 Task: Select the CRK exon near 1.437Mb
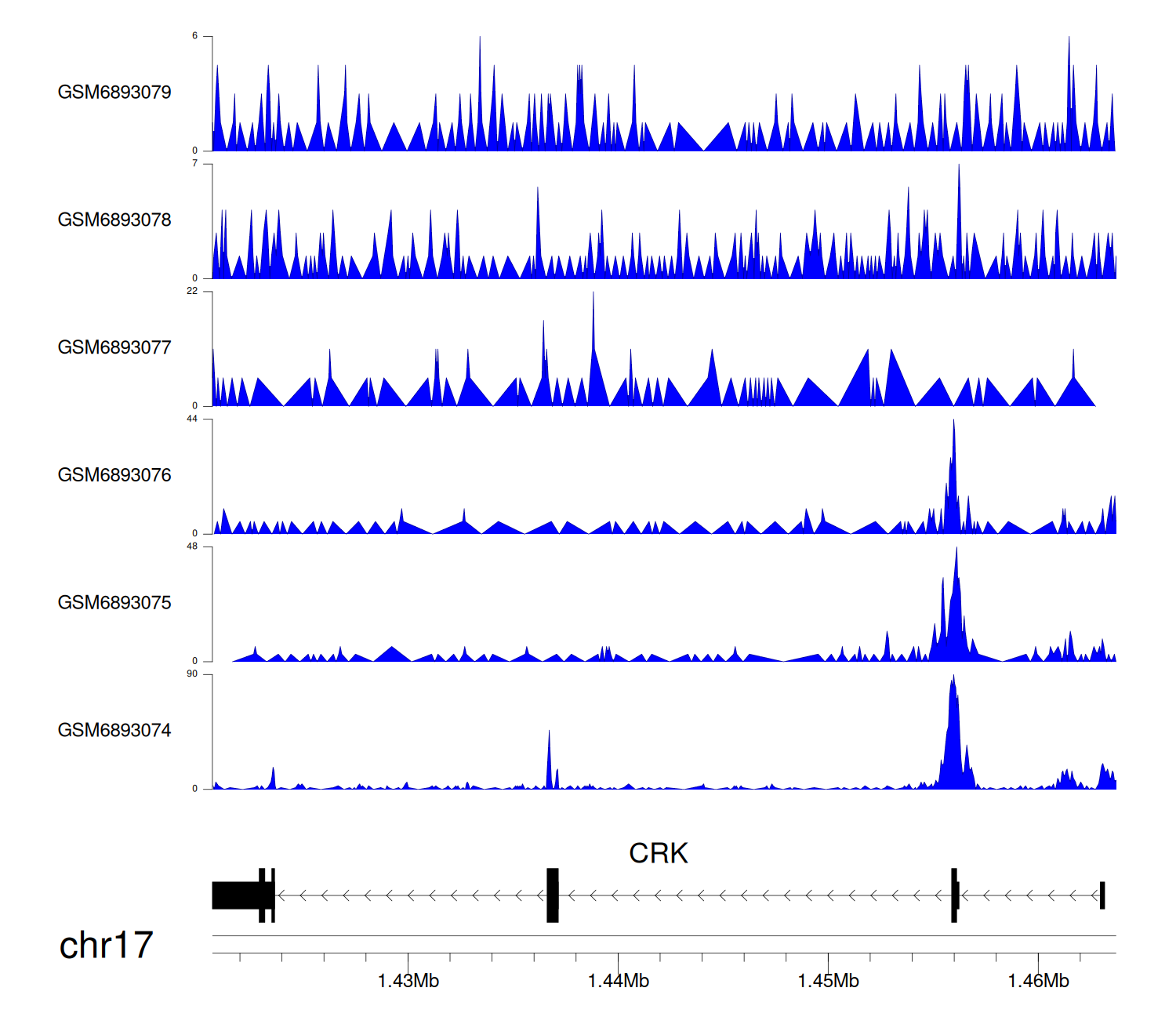(553, 895)
